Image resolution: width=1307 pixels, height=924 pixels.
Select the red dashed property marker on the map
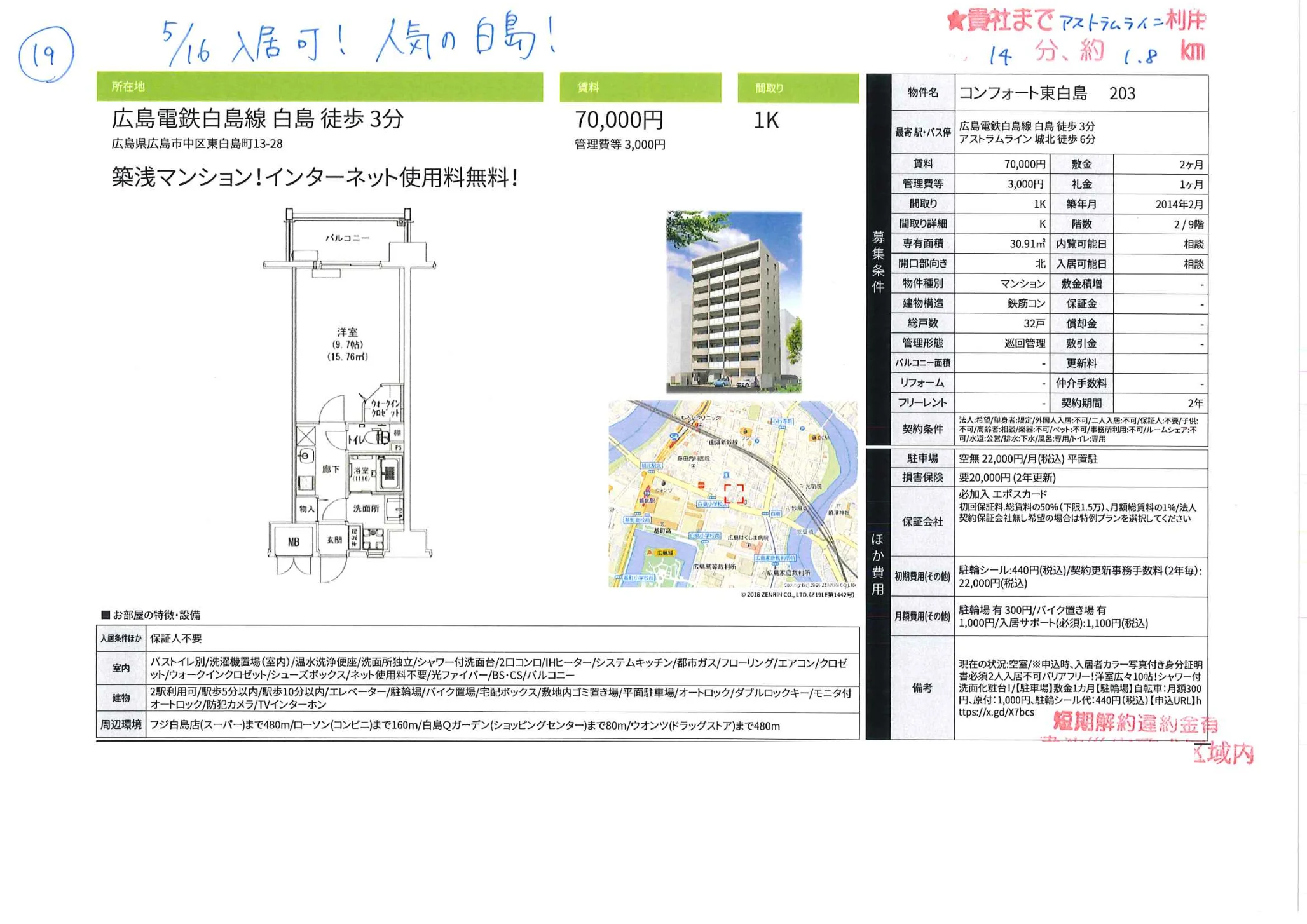point(734,494)
